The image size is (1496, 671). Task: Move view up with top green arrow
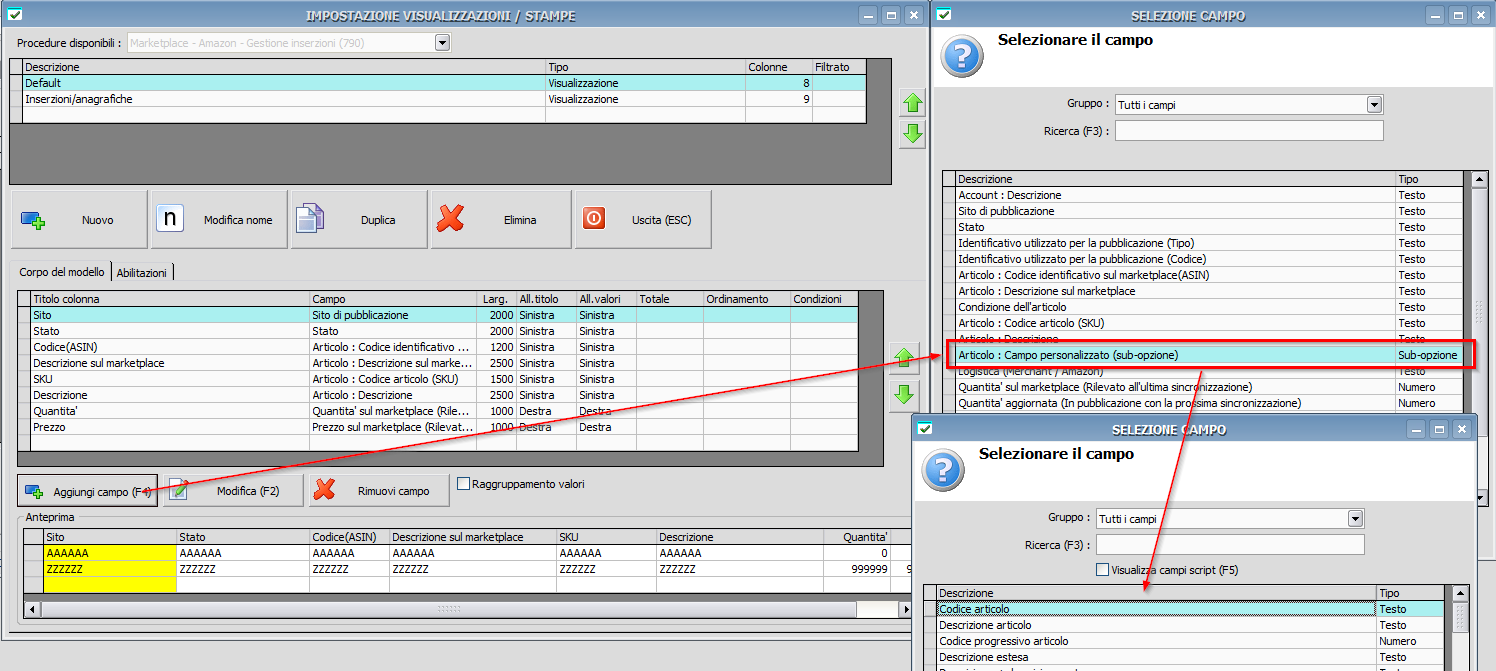[x=912, y=102]
